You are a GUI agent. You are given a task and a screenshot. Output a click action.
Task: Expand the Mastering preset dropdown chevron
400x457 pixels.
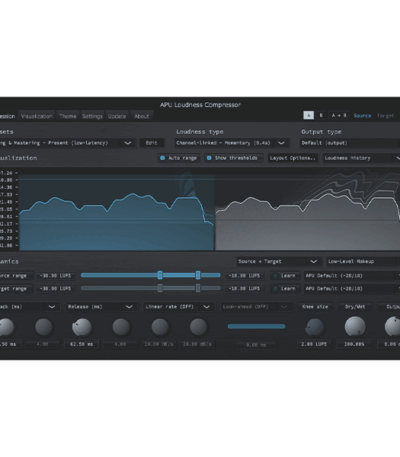click(128, 143)
